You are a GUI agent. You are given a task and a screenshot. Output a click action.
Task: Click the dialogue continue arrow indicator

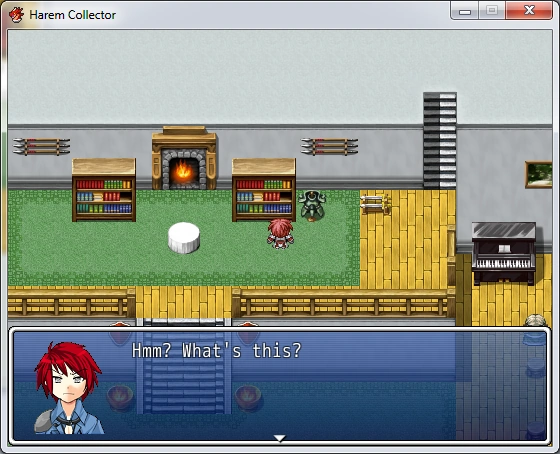[x=279, y=438]
